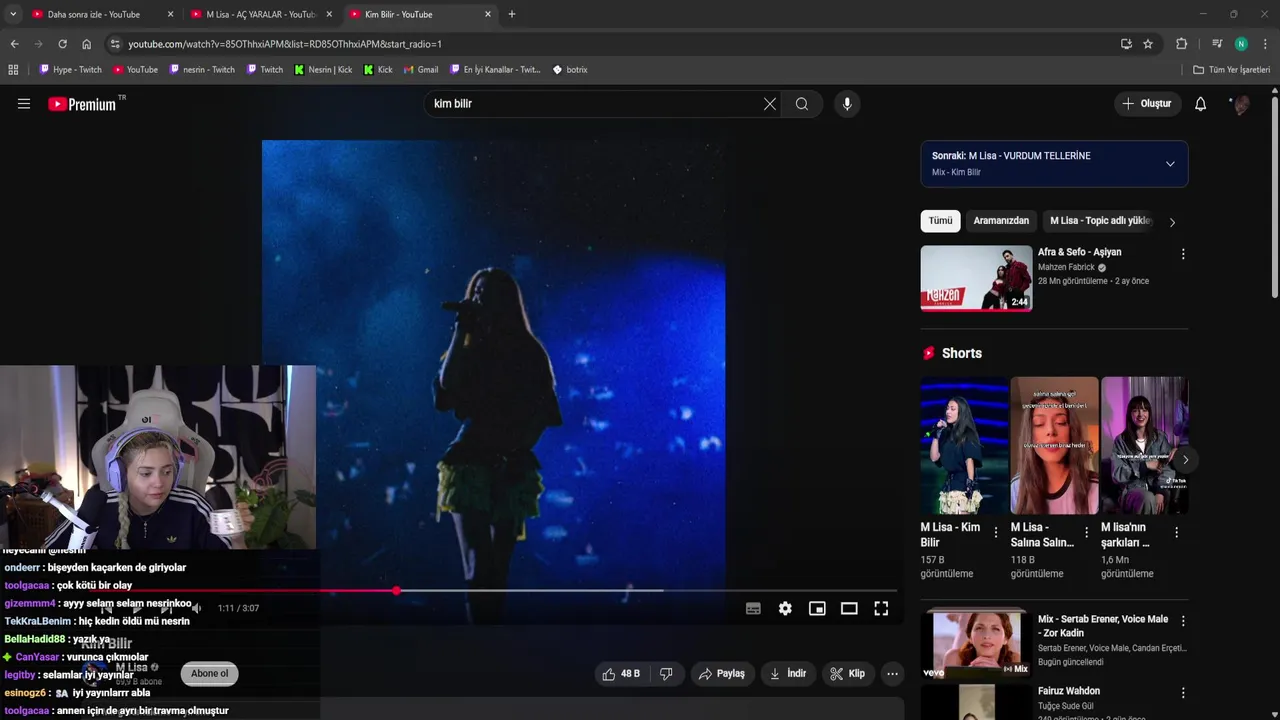Open the Nesrin | Kick bookmark
The width and height of the screenshot is (1280, 720).
click(x=323, y=70)
